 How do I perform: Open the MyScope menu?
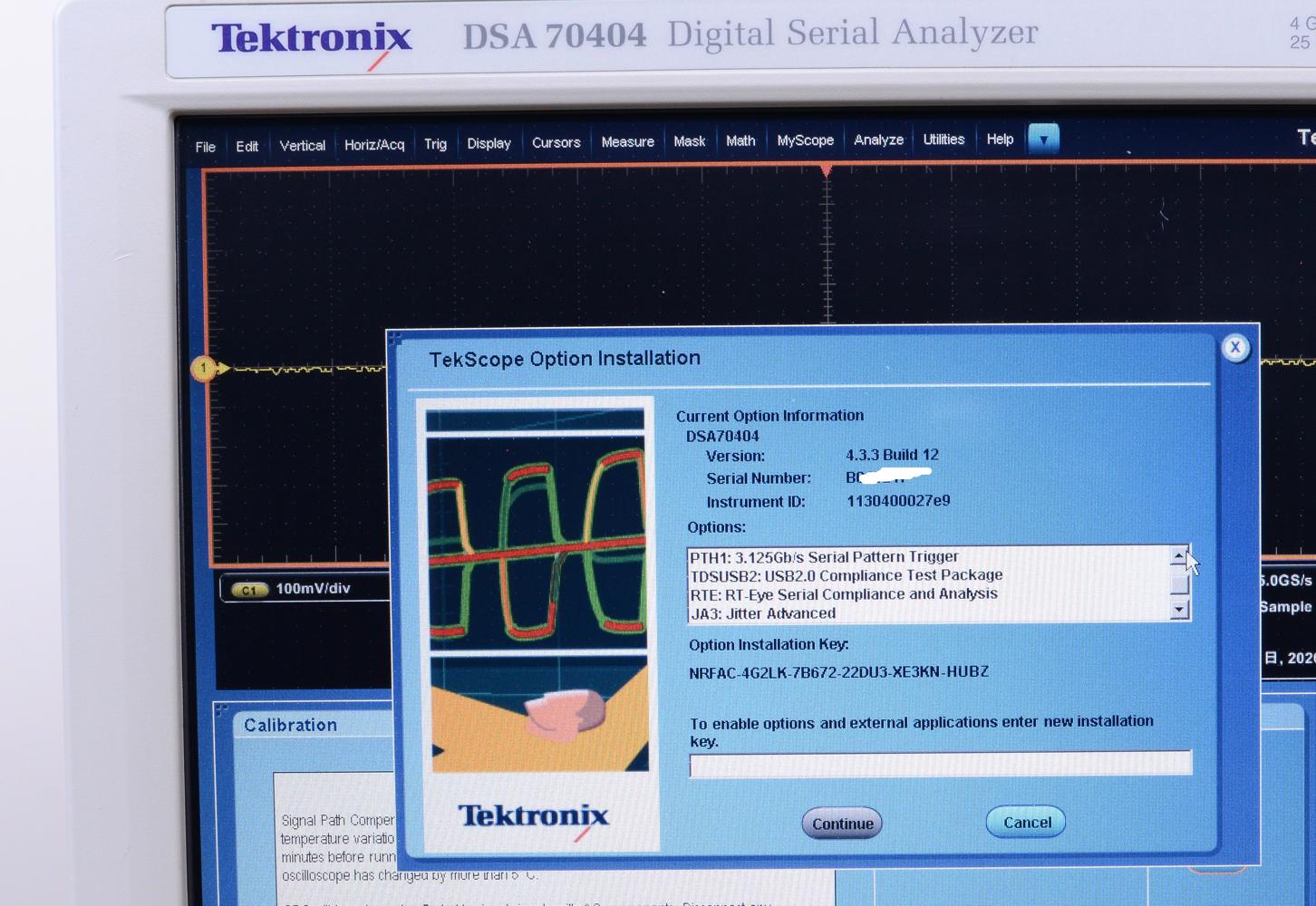tap(805, 140)
